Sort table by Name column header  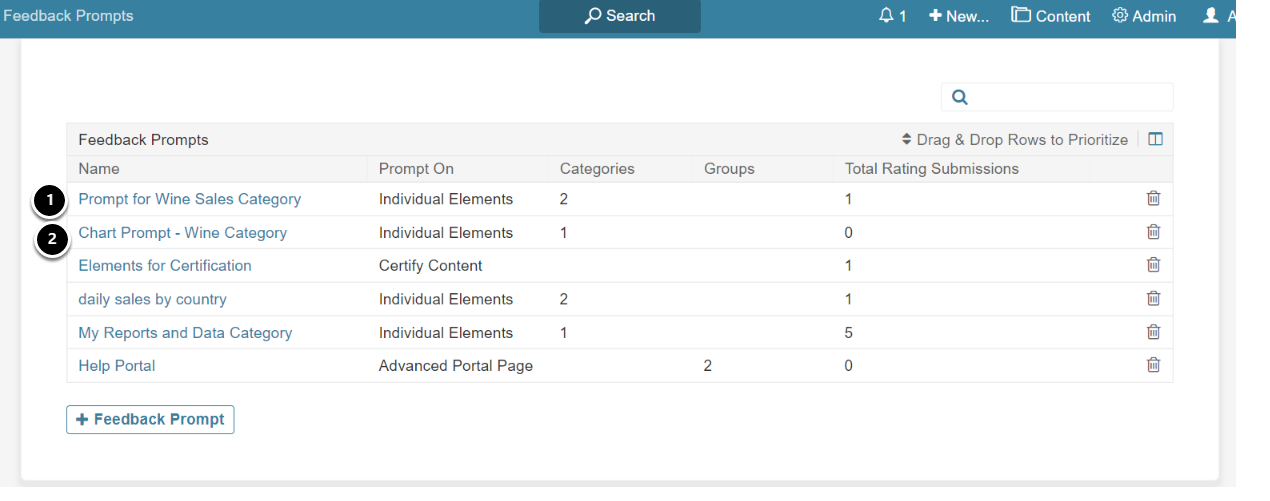point(99,169)
